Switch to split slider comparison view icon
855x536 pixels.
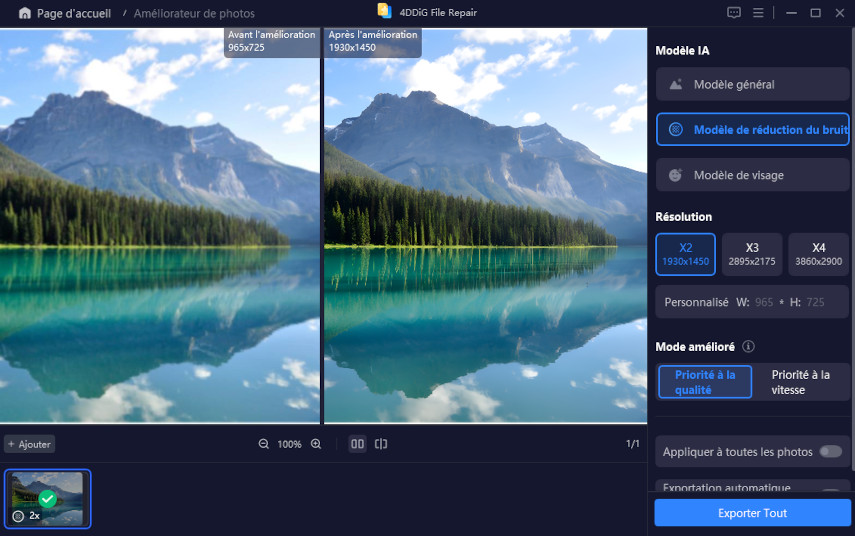[381, 444]
